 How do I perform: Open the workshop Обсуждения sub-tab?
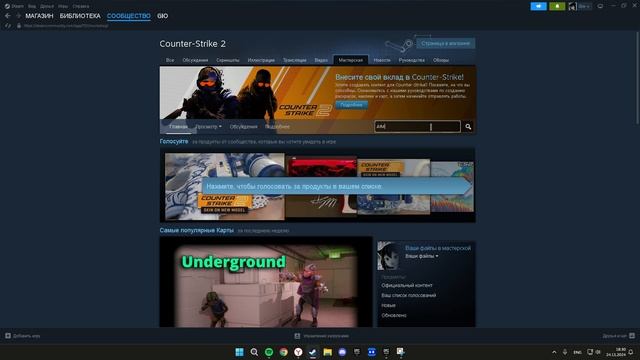243,127
